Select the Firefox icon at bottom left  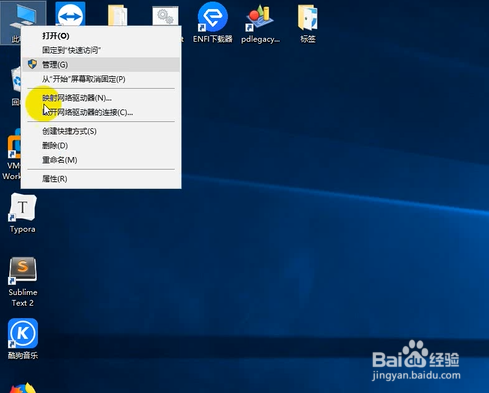[22, 387]
